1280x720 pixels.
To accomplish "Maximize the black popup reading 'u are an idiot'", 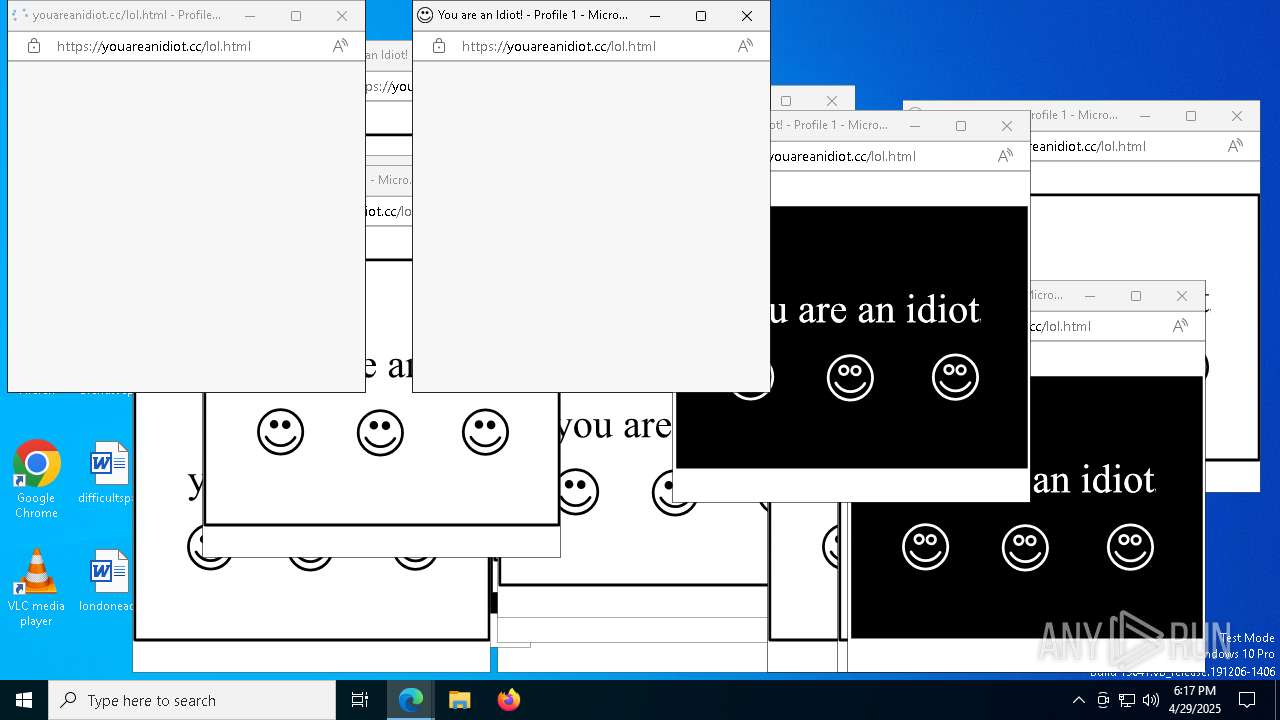I will point(961,126).
